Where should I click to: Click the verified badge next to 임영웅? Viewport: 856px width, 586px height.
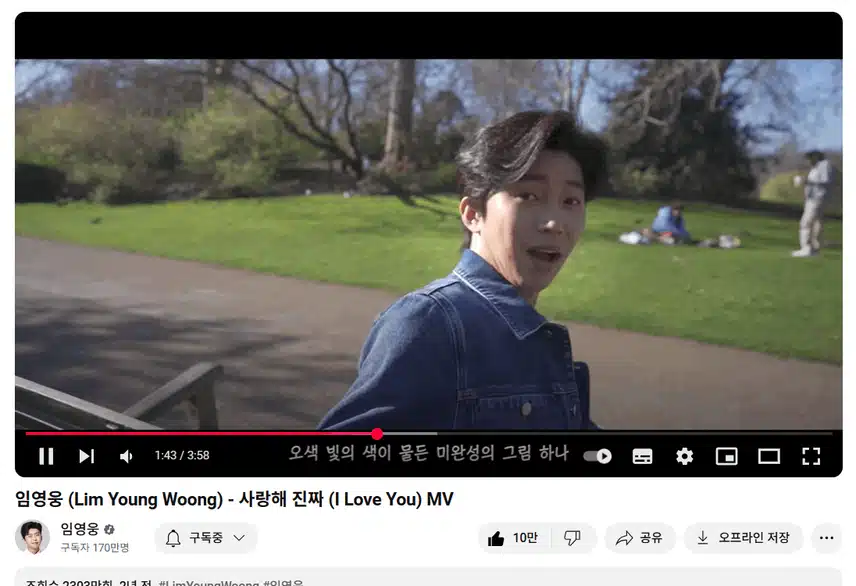(x=109, y=529)
